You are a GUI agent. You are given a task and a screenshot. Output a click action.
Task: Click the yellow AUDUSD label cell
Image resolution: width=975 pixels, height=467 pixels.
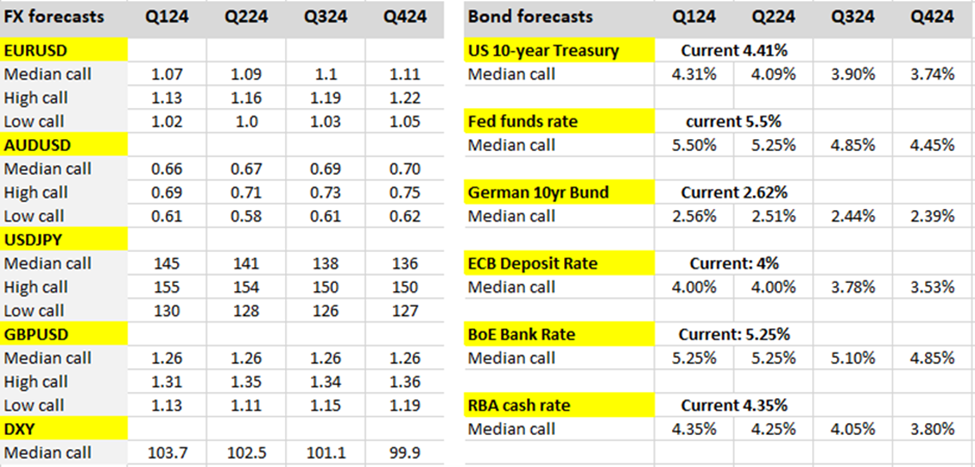coord(64,145)
